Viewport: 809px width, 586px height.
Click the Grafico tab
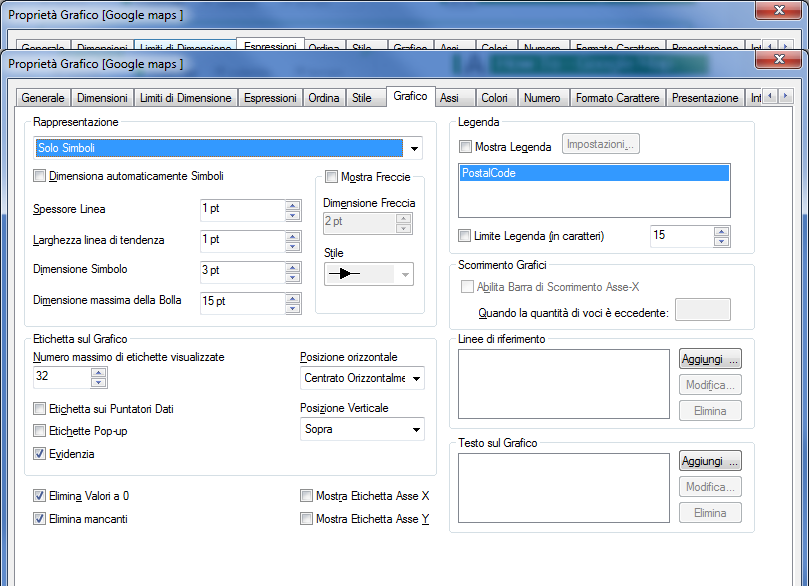(410, 96)
